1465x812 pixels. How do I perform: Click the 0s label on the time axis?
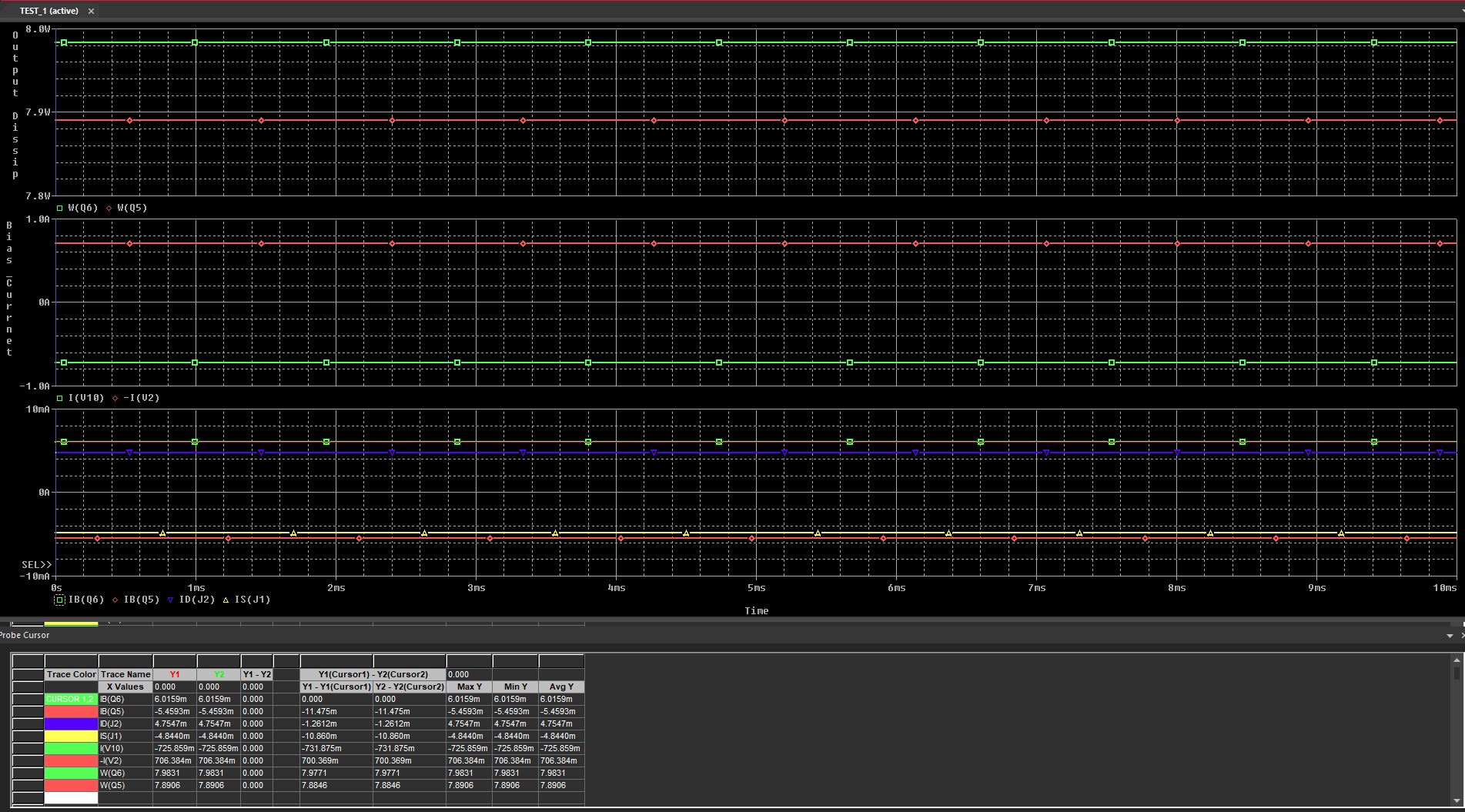(x=56, y=588)
